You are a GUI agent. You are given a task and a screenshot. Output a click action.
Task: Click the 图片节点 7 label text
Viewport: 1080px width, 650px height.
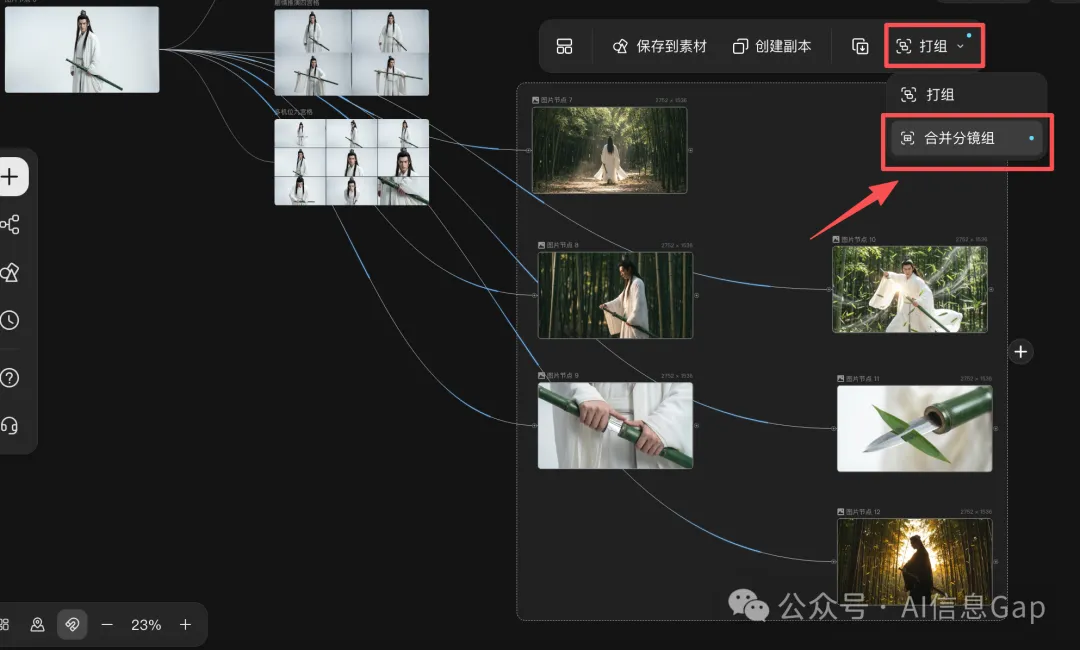(x=557, y=100)
